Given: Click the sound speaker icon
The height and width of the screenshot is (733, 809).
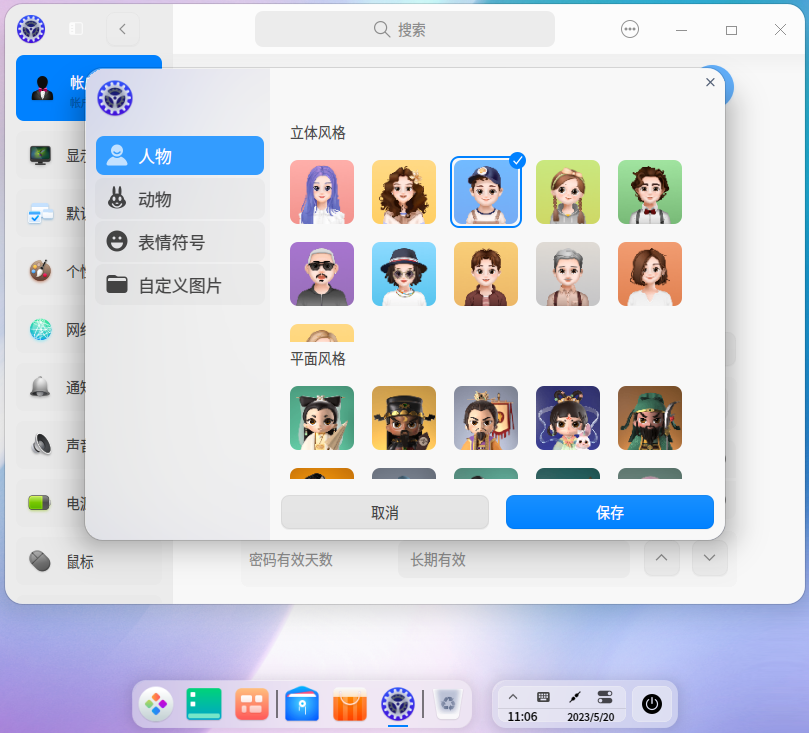Looking at the screenshot, I should click(40, 445).
